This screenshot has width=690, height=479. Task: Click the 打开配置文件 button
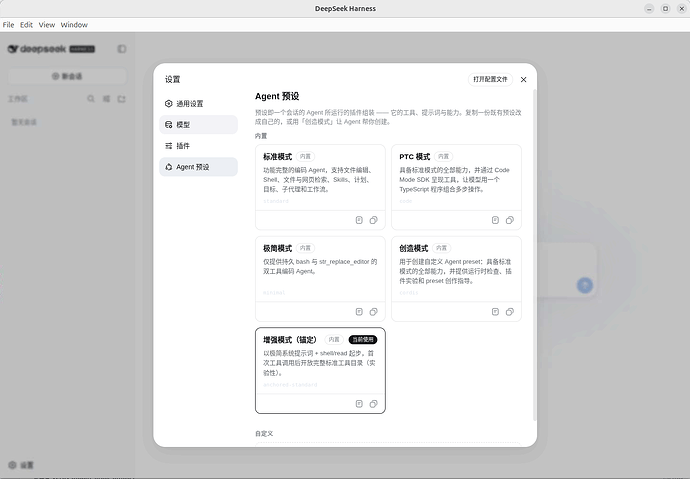pos(490,80)
